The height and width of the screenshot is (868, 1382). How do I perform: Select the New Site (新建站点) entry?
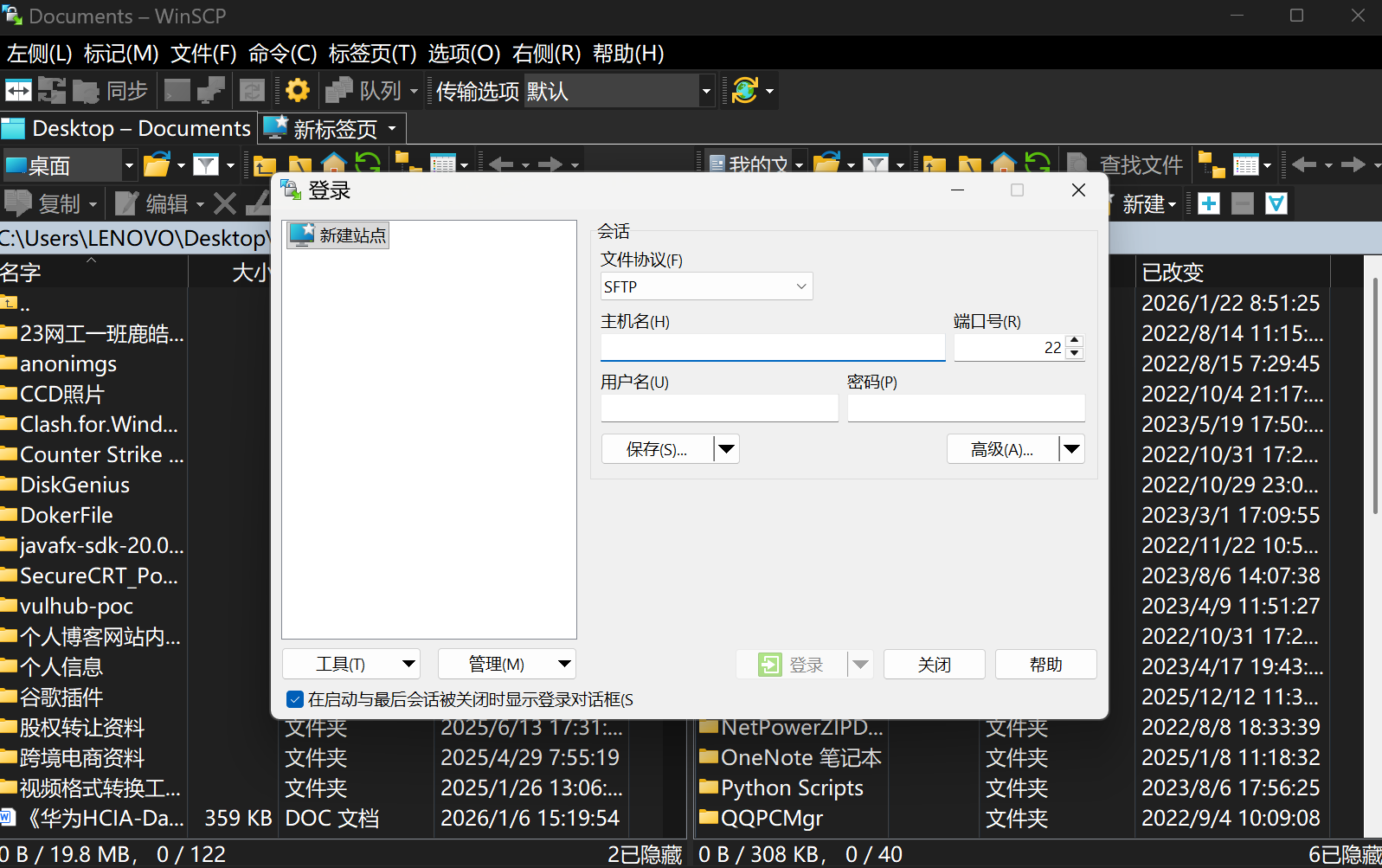pos(338,235)
